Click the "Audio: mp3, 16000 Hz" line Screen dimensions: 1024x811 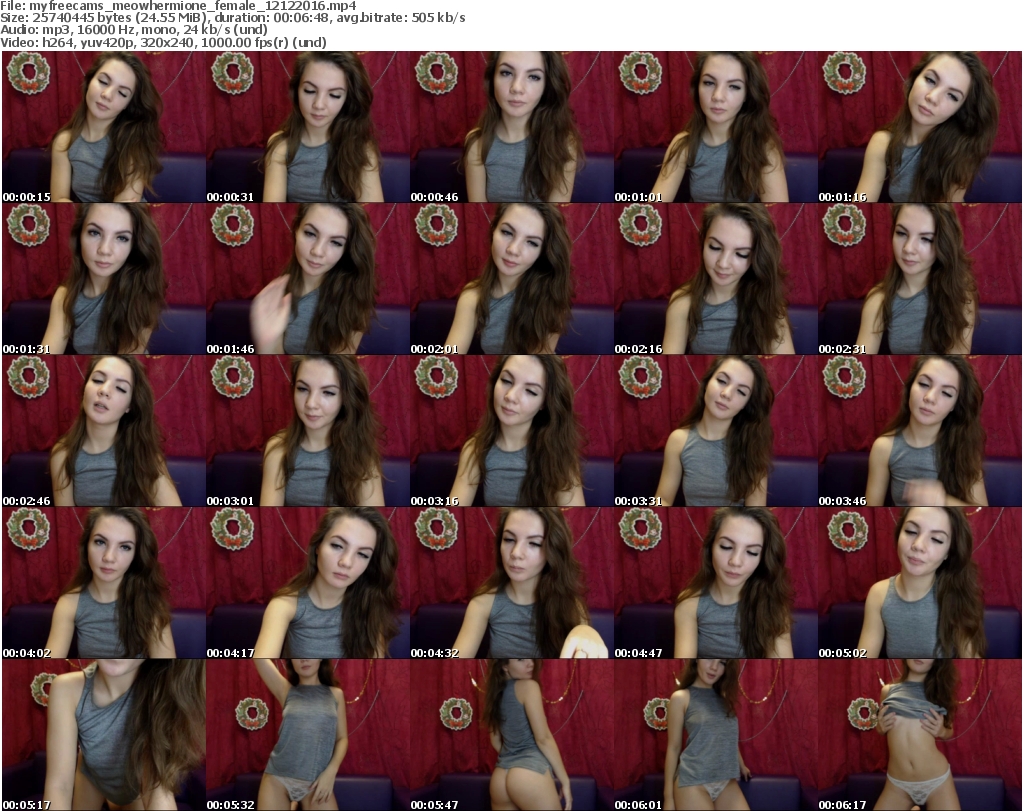point(134,30)
